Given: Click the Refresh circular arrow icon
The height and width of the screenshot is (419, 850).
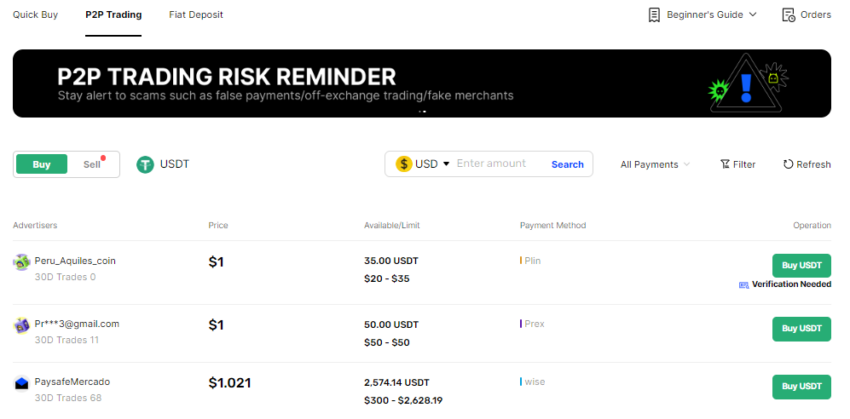Looking at the screenshot, I should point(788,164).
